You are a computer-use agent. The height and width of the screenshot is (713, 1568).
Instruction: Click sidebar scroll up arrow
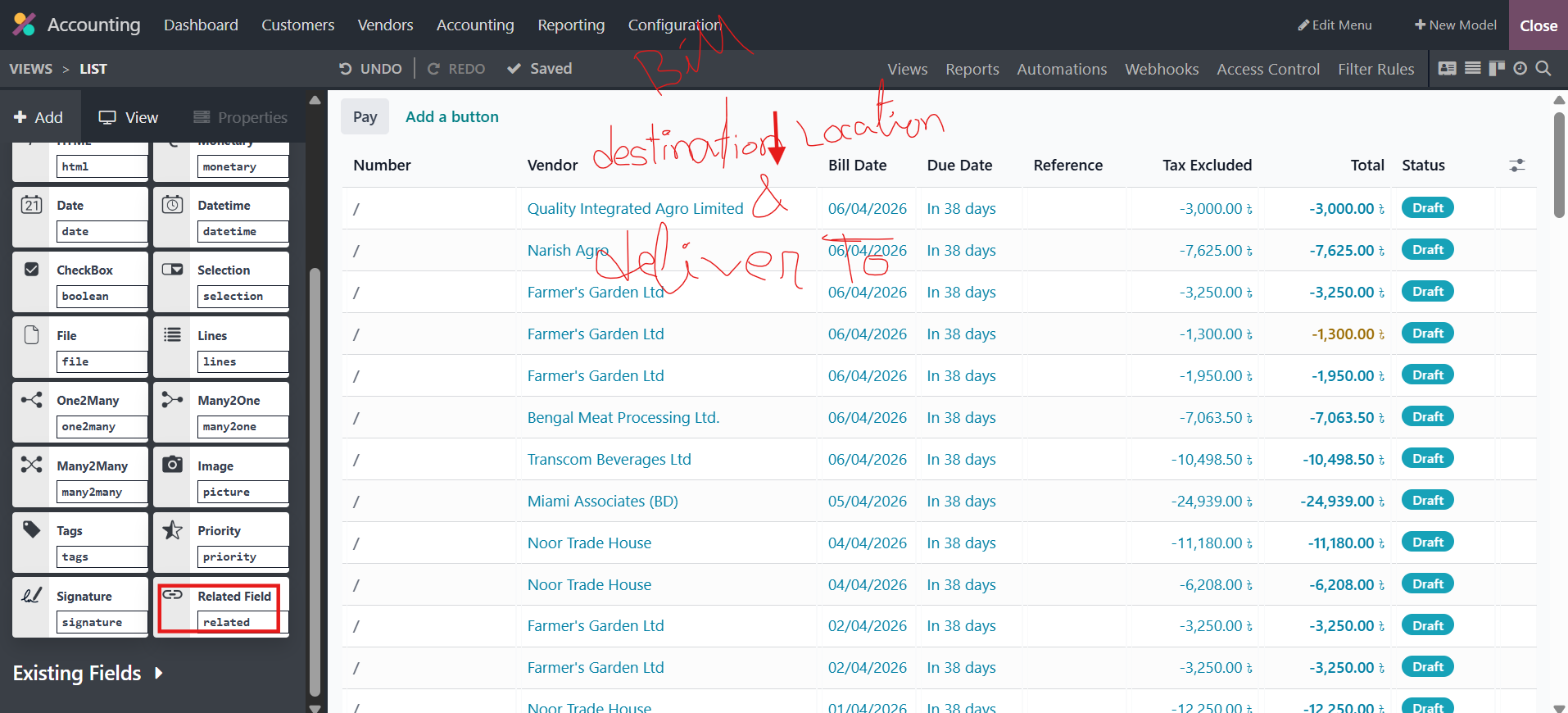[x=315, y=100]
